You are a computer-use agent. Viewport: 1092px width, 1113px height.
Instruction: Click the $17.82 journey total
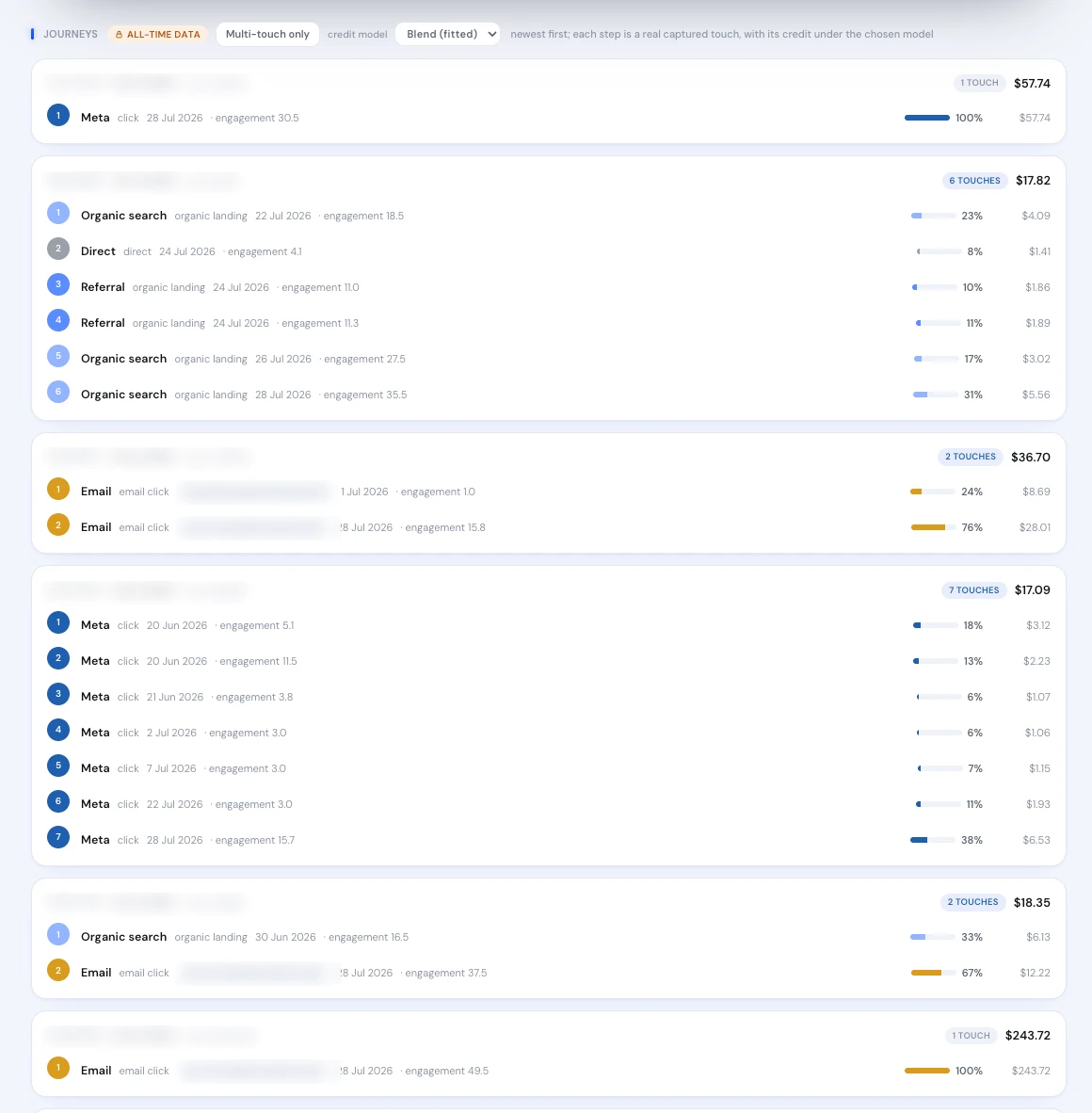pyautogui.click(x=1033, y=180)
